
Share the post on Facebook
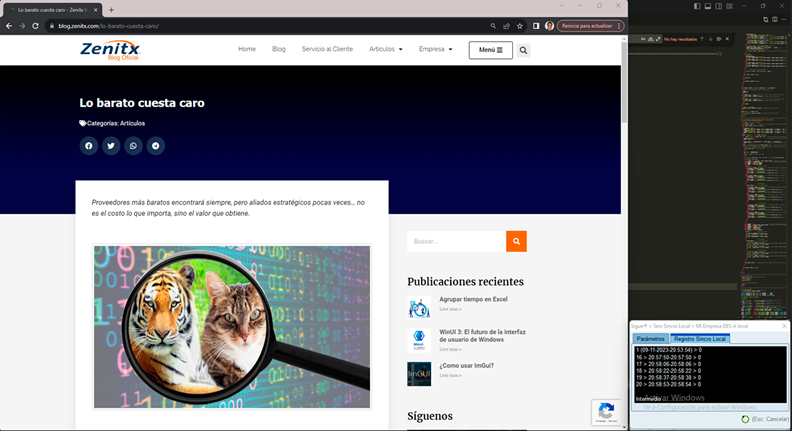click(88, 146)
